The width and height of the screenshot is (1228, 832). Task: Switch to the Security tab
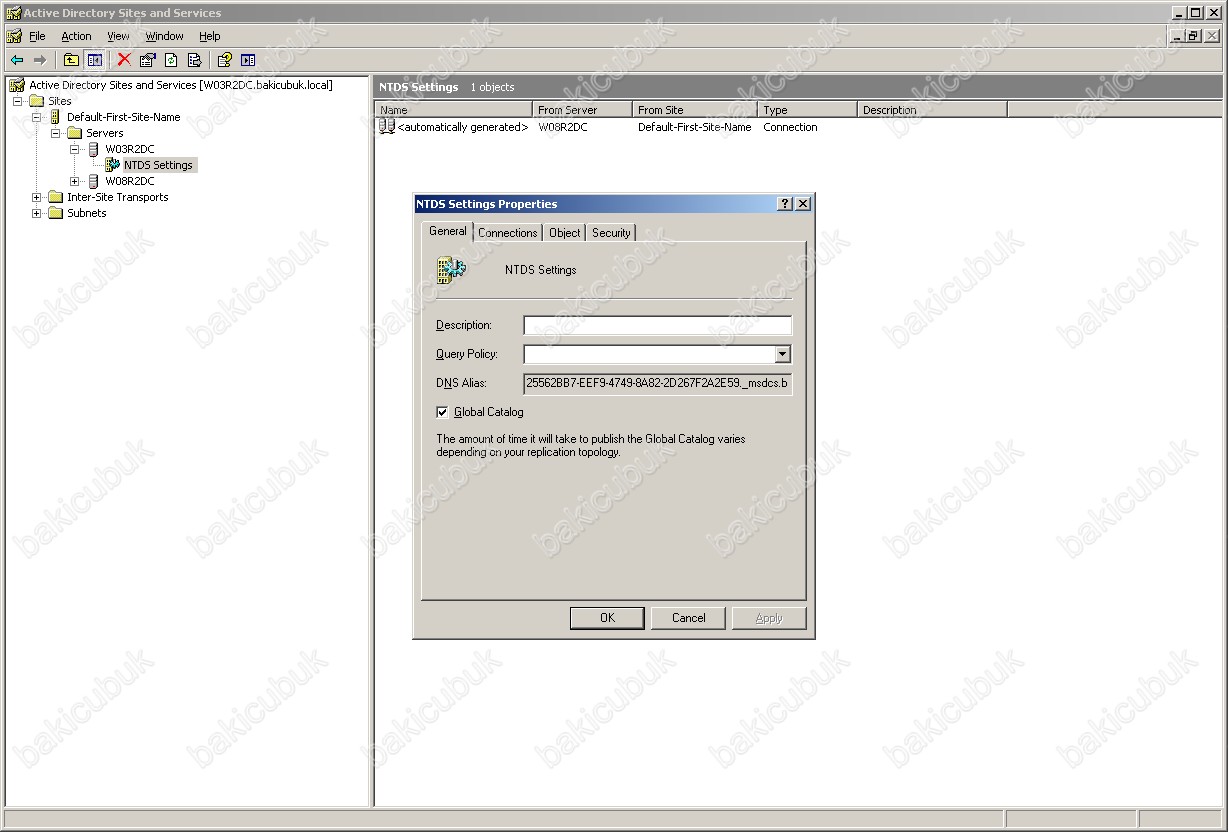coord(611,233)
